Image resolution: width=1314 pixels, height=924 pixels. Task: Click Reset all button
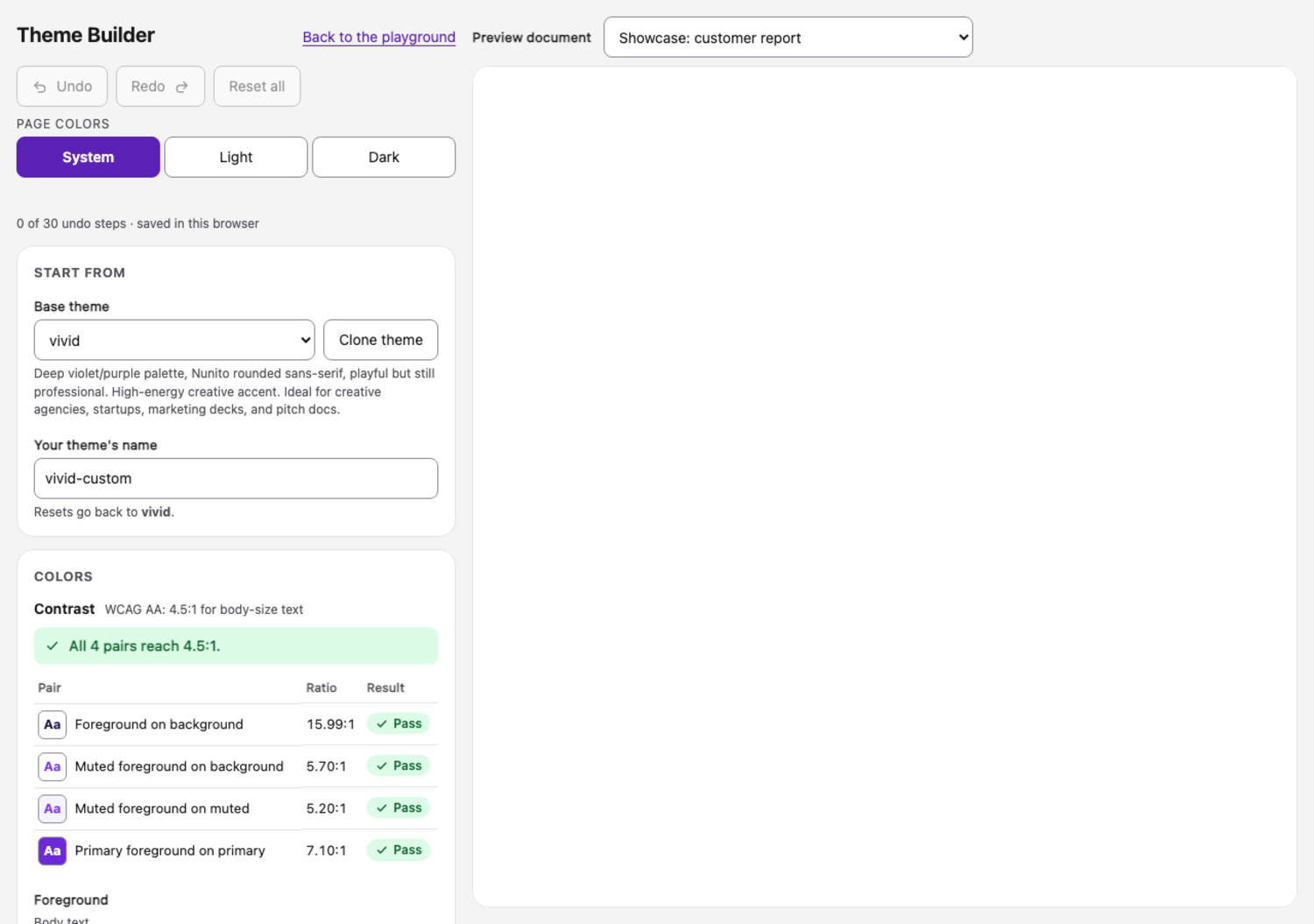[x=257, y=87]
